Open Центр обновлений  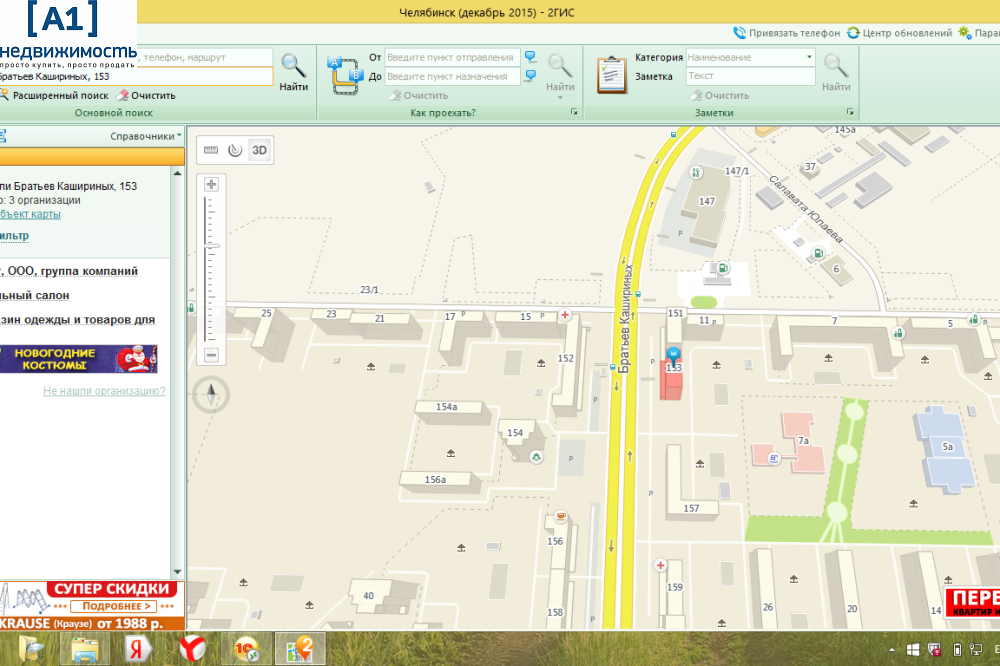click(x=899, y=33)
